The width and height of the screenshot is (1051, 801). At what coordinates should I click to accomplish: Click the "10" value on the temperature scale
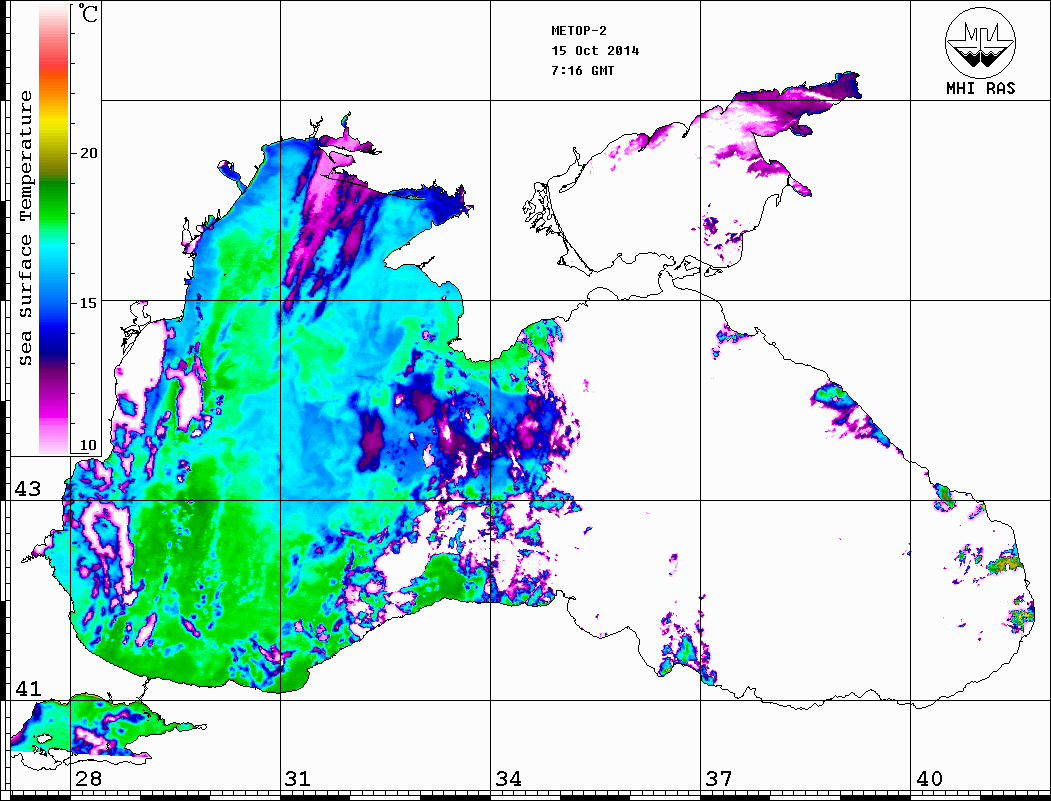[88, 446]
